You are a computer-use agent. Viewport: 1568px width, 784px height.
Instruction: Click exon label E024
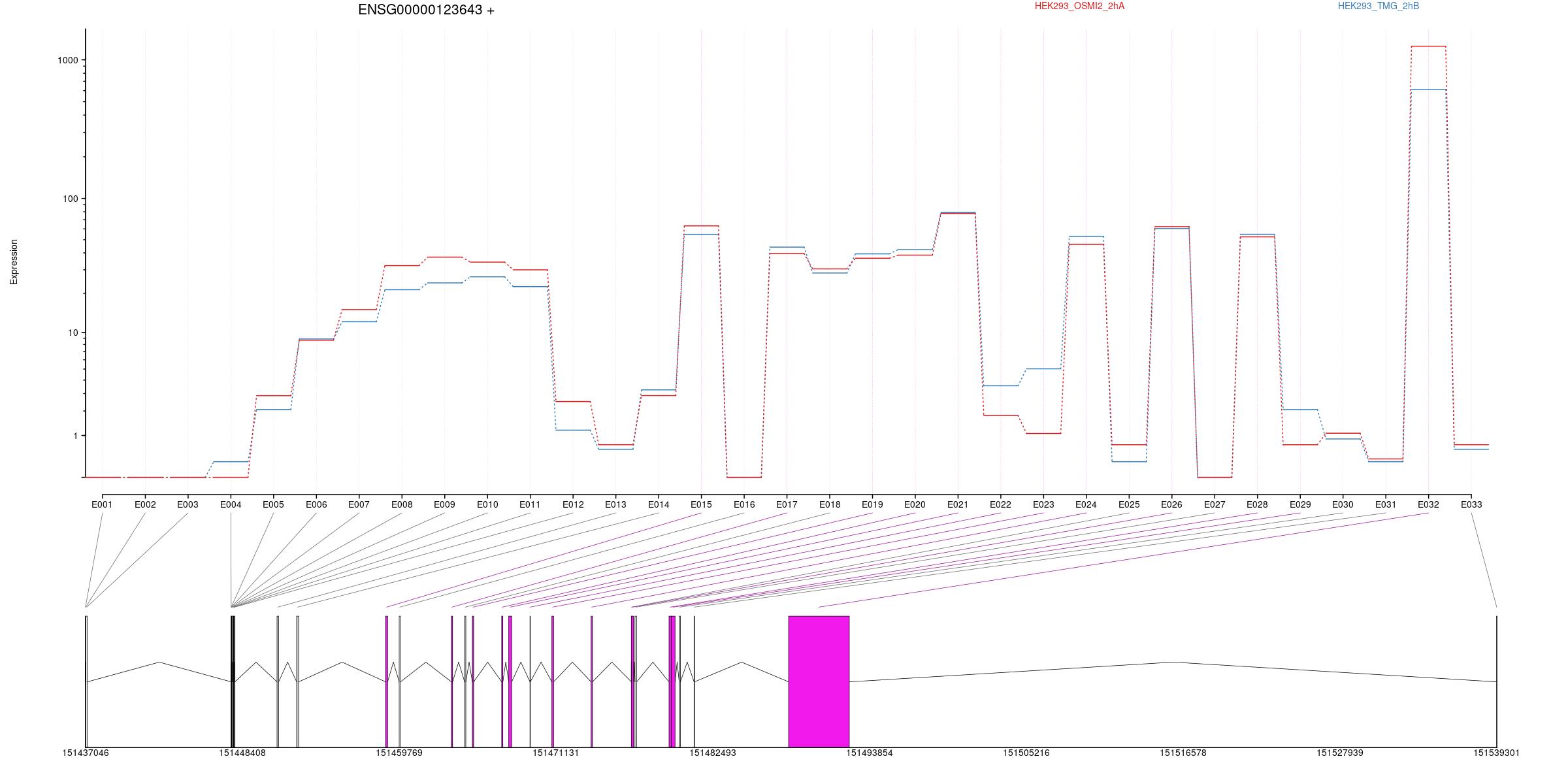(1086, 504)
